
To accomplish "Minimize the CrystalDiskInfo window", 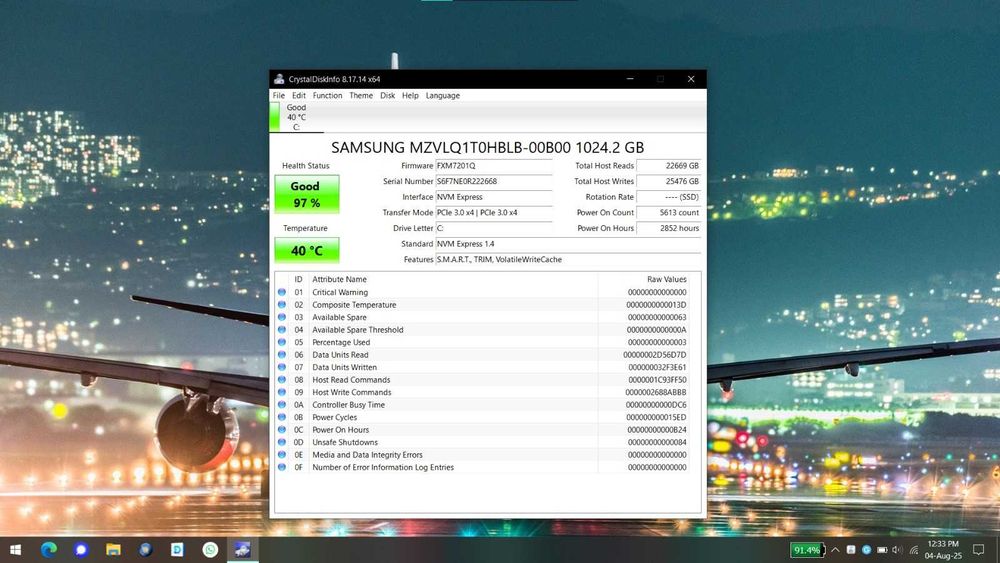I will point(630,79).
